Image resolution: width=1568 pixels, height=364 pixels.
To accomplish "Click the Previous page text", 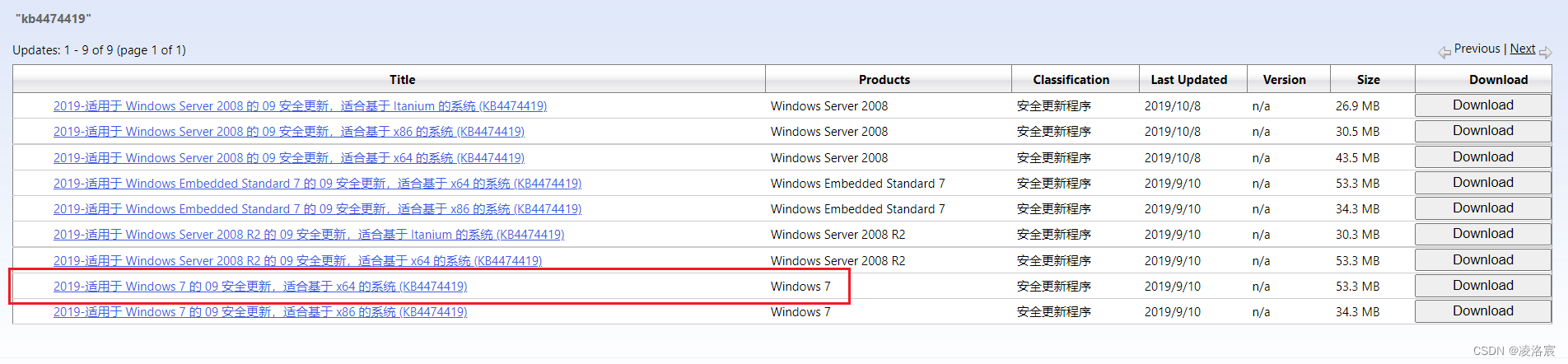I will [x=1477, y=49].
